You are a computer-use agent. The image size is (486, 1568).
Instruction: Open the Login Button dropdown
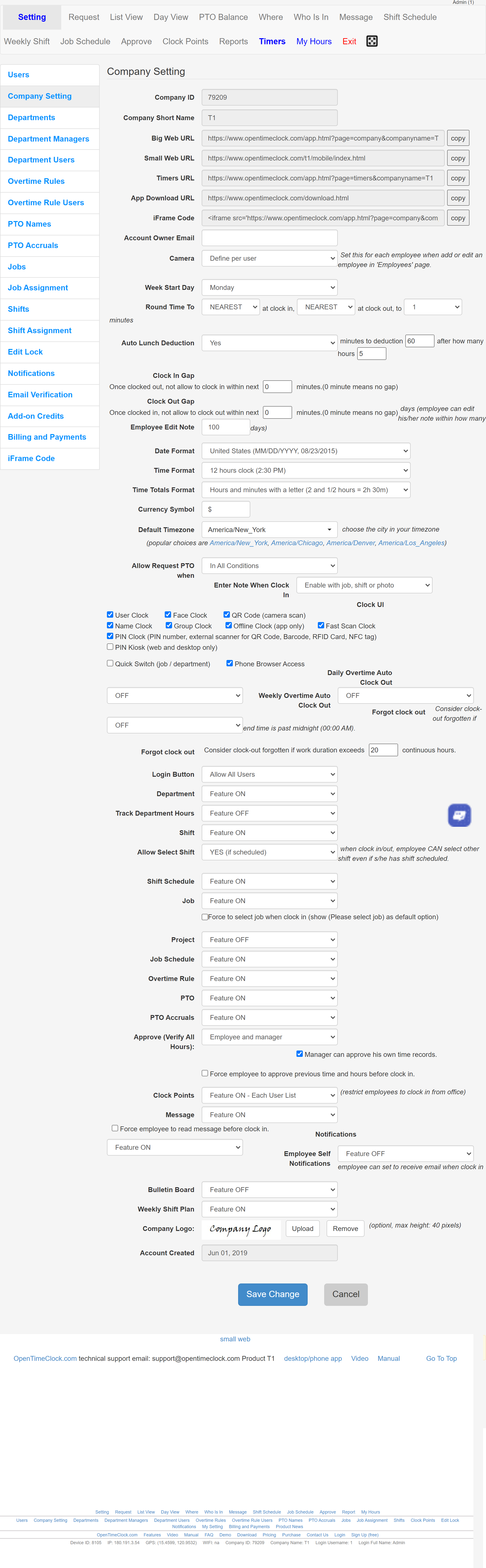269,774
